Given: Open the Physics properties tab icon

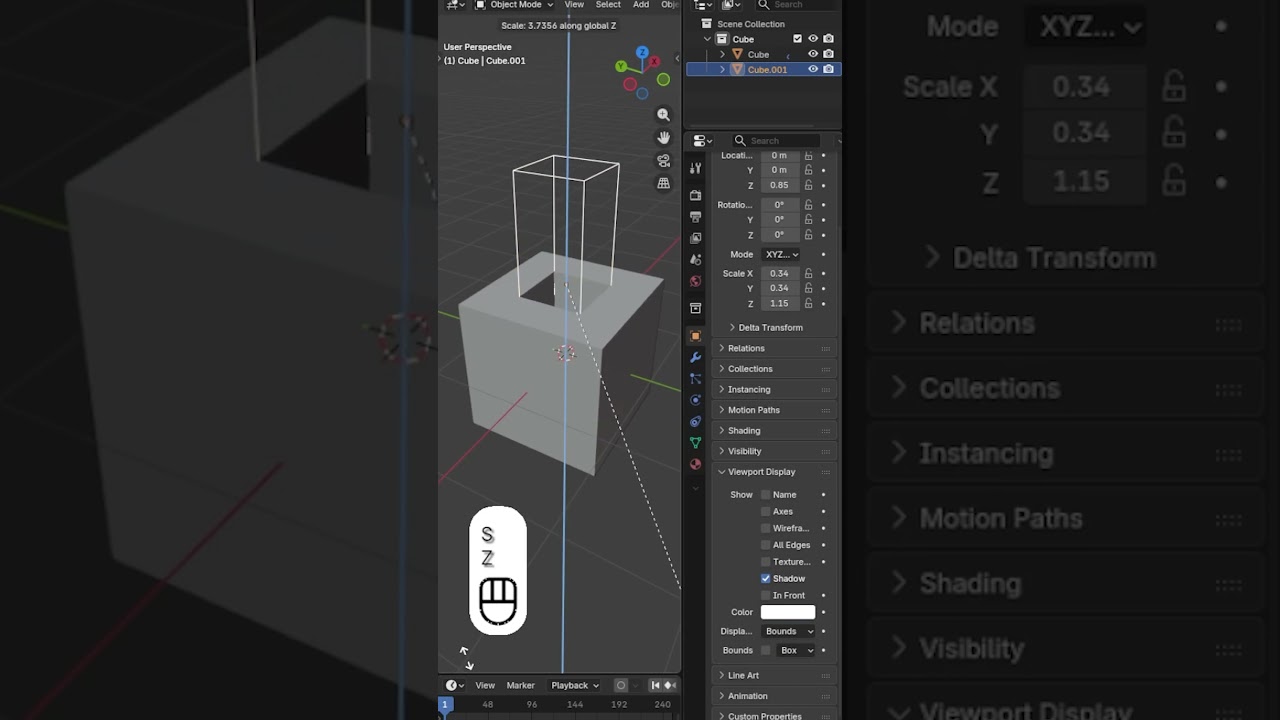Looking at the screenshot, I should (696, 400).
